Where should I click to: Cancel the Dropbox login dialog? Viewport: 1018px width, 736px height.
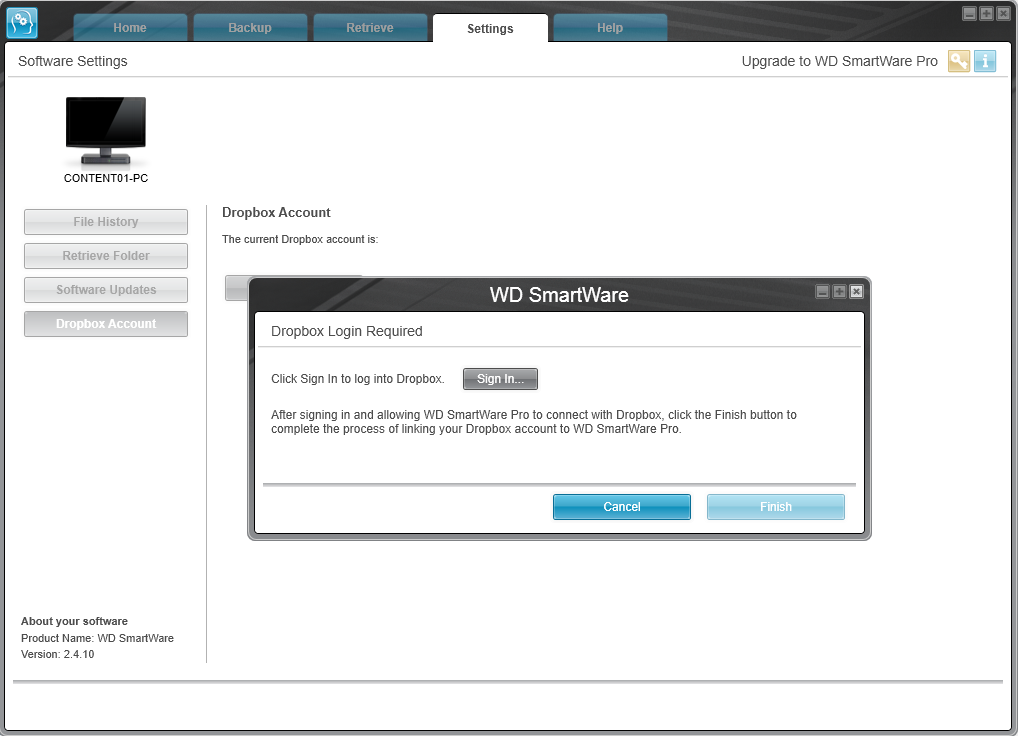[x=621, y=507]
